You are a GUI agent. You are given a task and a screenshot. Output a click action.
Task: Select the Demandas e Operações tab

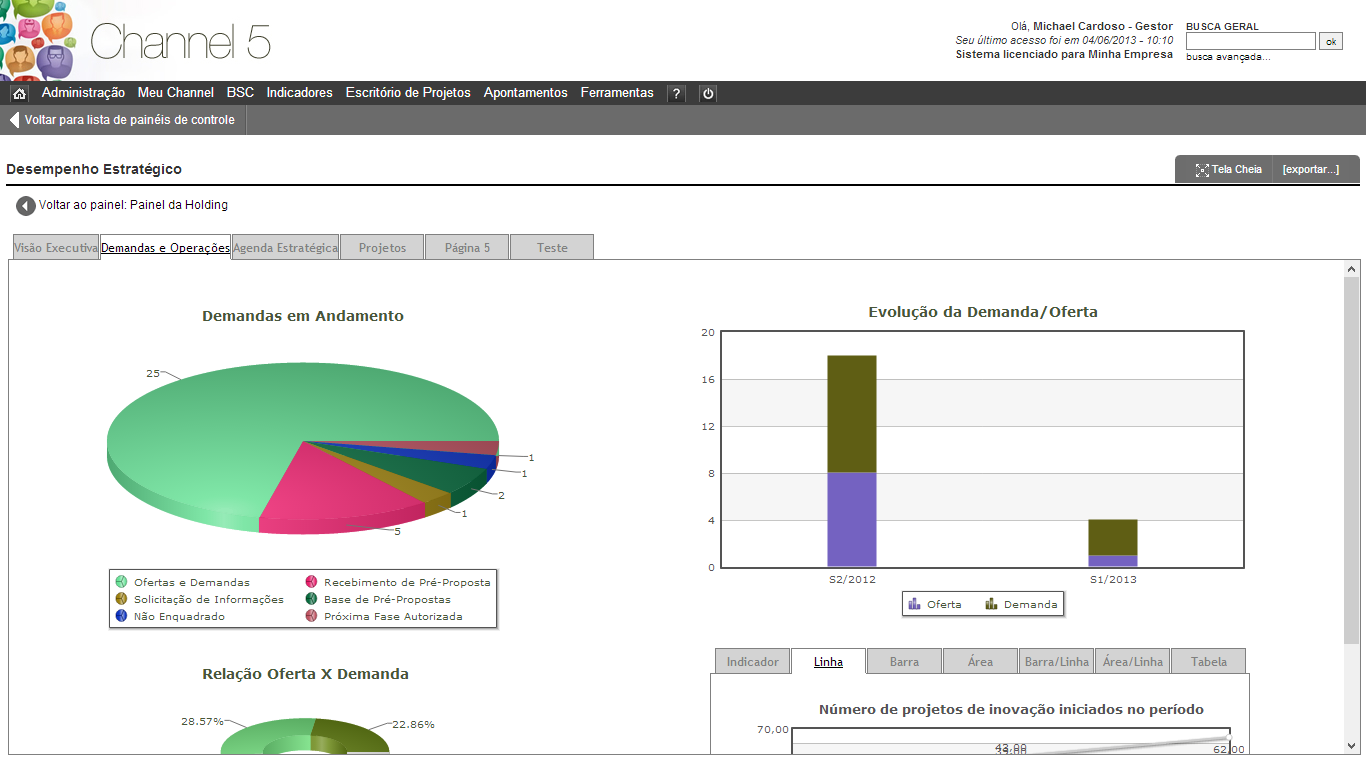pyautogui.click(x=165, y=247)
